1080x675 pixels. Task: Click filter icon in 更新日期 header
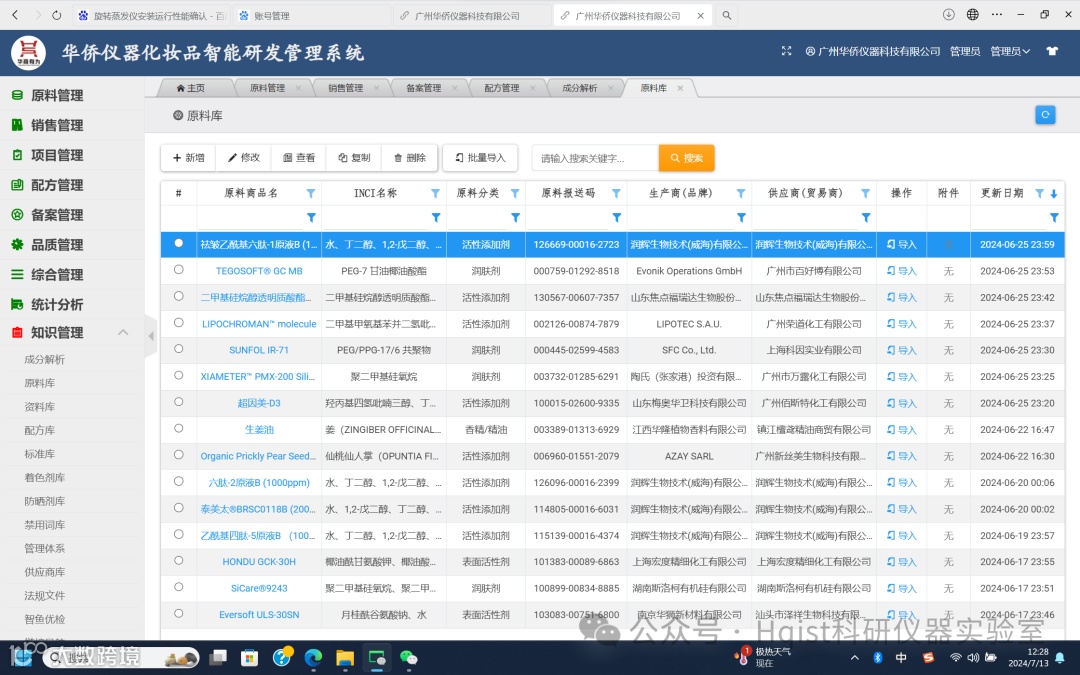[x=1040, y=194]
